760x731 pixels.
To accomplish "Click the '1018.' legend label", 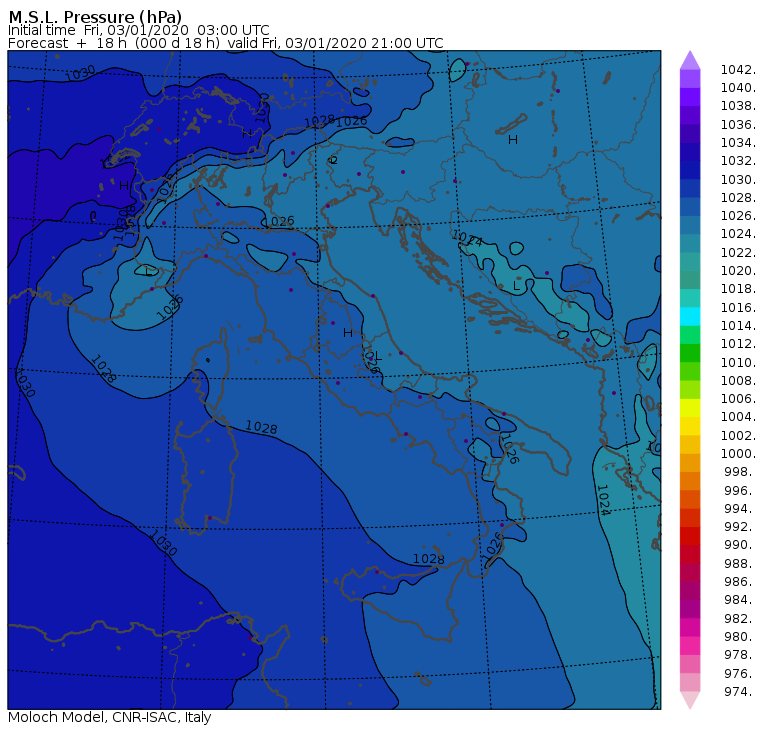I will point(738,289).
